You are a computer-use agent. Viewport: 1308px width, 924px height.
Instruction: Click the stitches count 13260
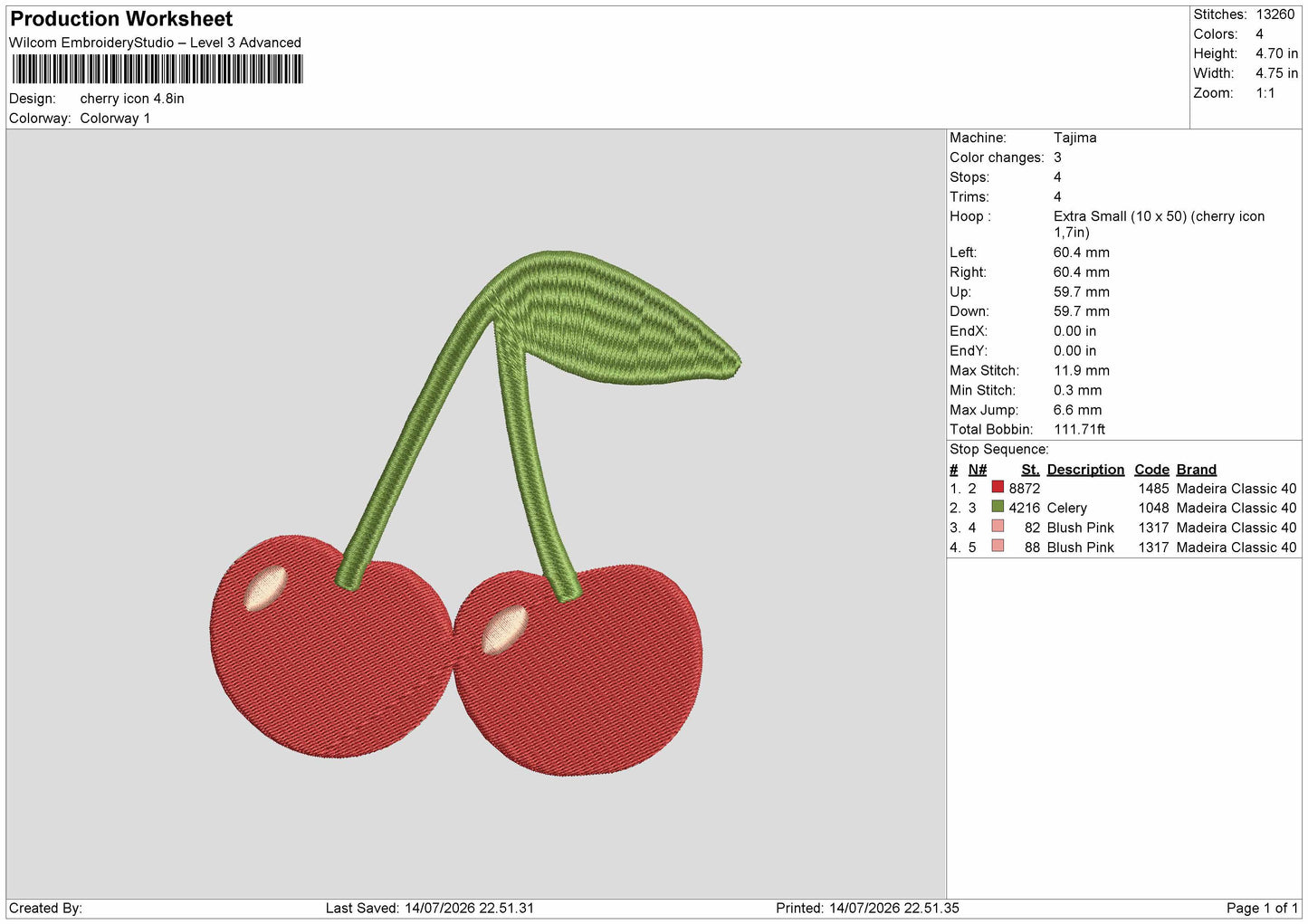tap(1275, 14)
